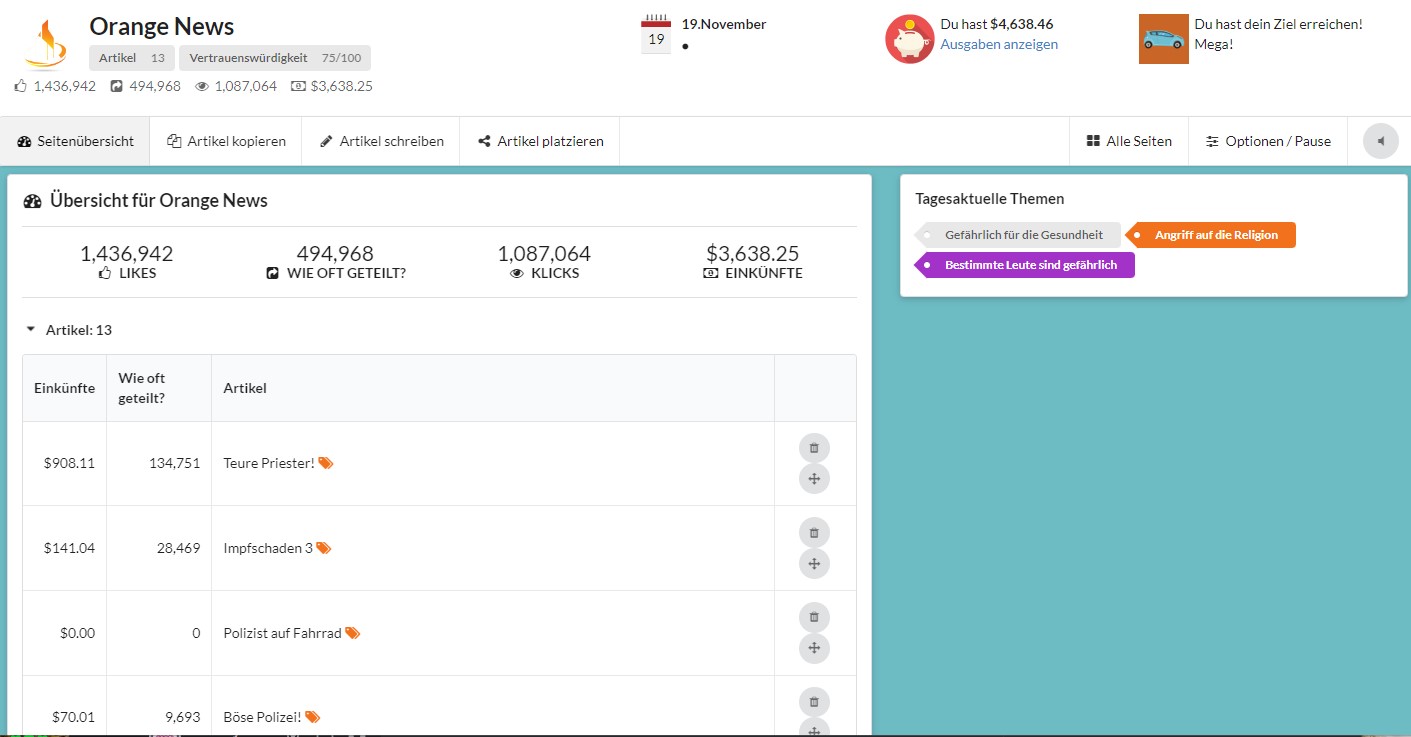The height and width of the screenshot is (737, 1411).
Task: Collapse the Artikel: 13 list
Action: tap(69, 330)
